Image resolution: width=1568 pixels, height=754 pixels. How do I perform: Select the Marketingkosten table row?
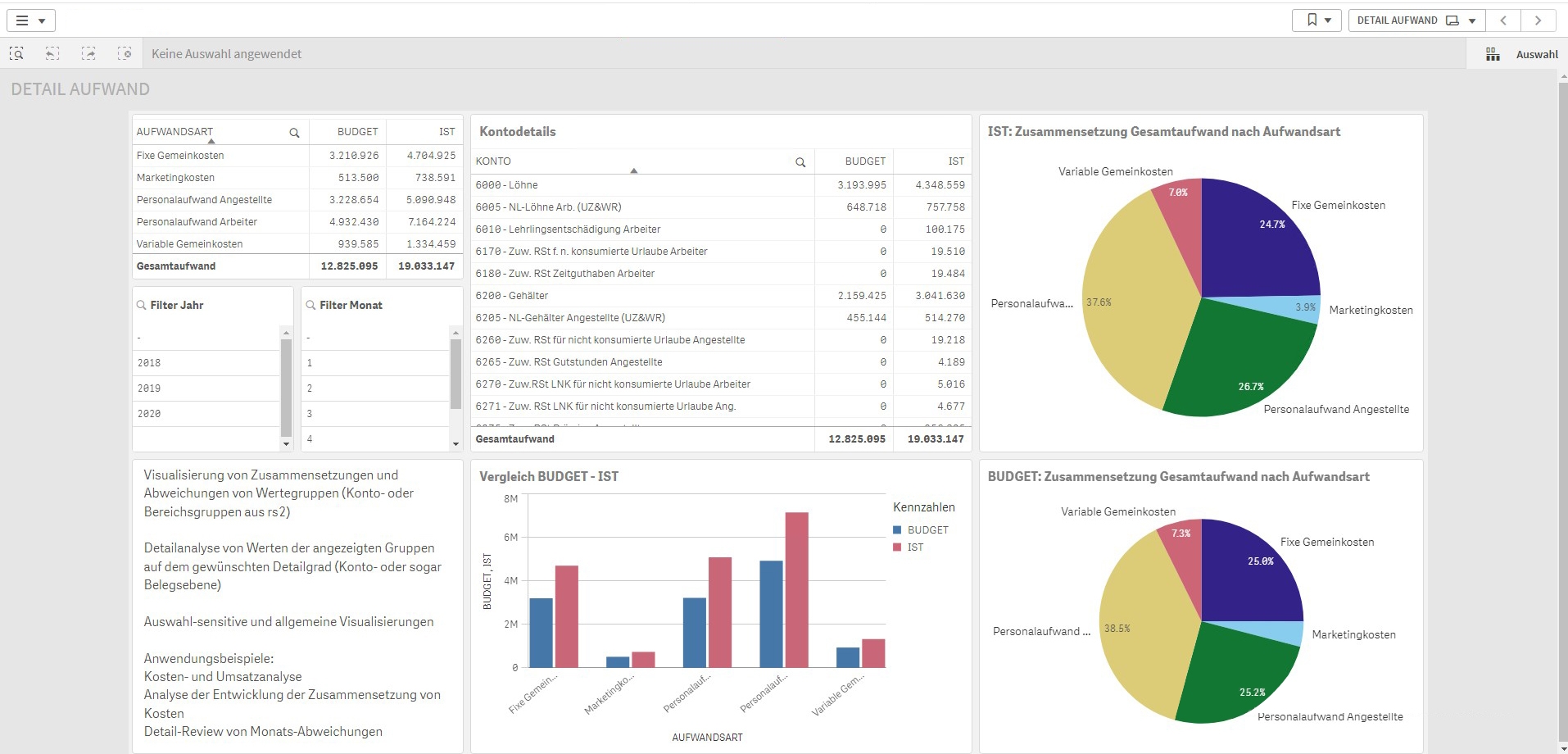coord(297,177)
